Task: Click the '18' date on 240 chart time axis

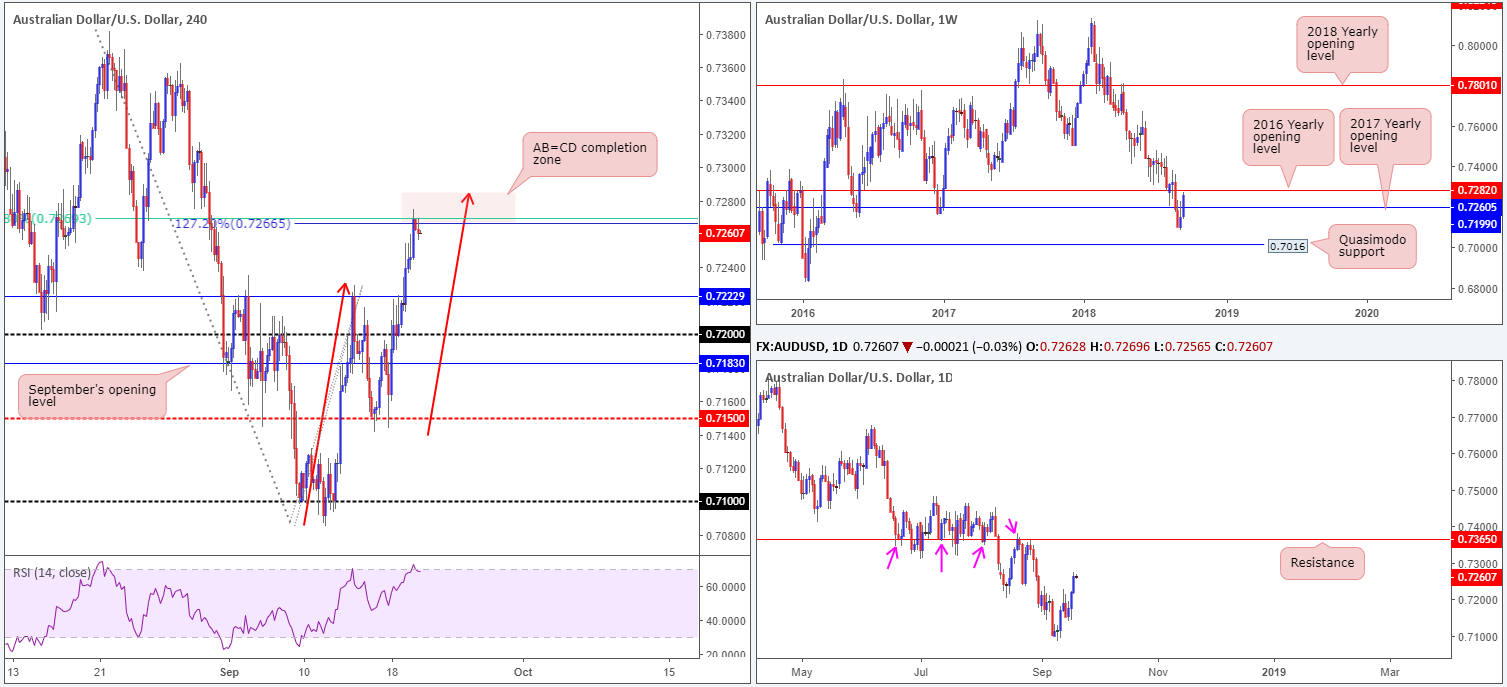Action: pos(392,673)
